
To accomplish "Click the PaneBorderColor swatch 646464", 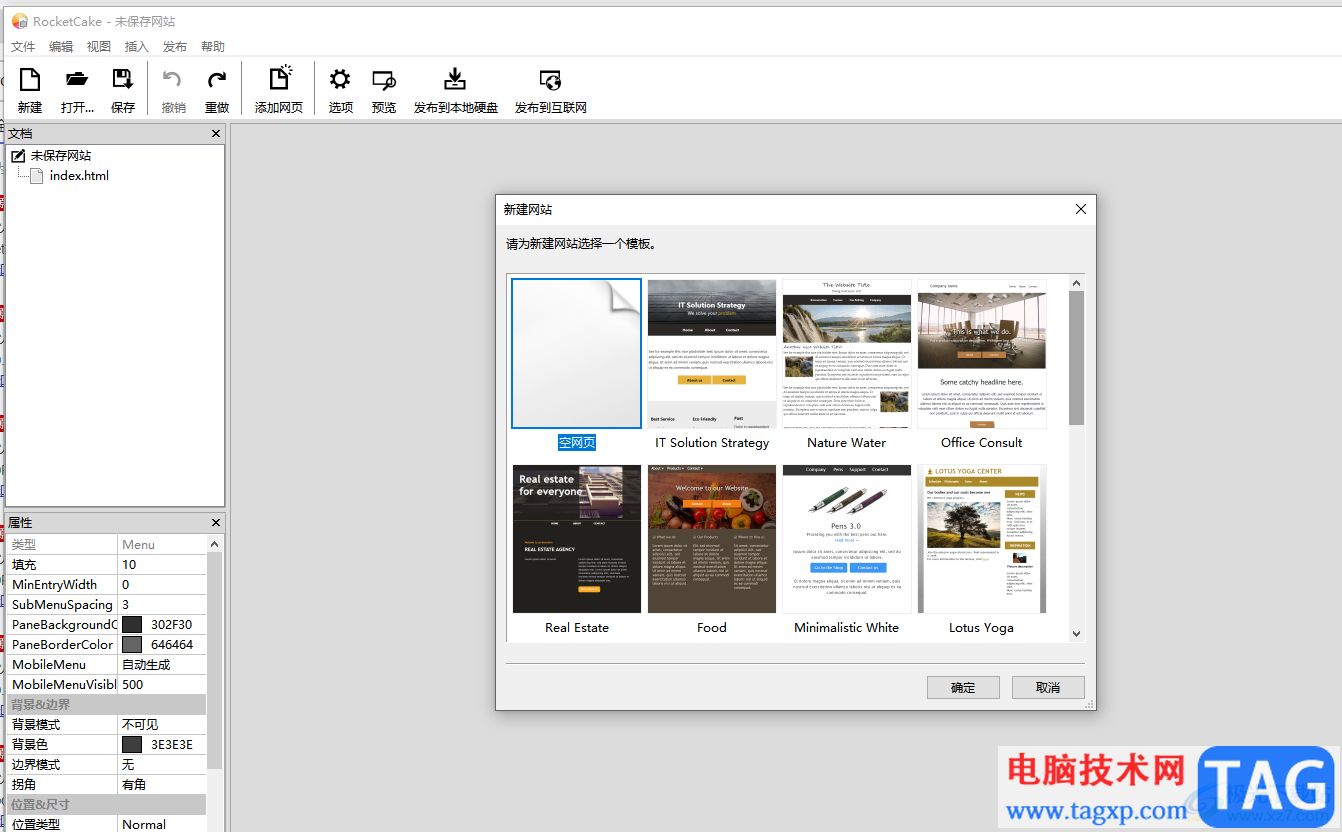I will 132,644.
